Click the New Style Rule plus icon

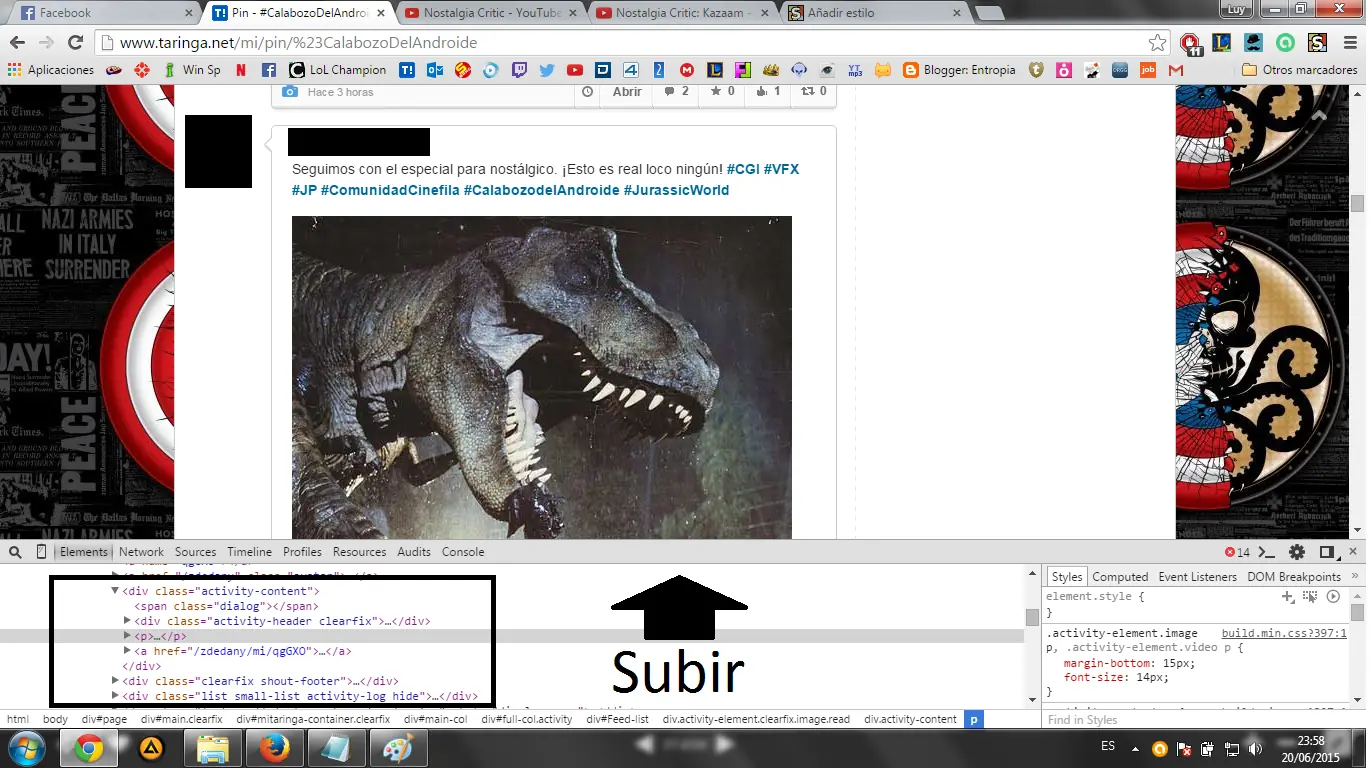coord(1288,596)
